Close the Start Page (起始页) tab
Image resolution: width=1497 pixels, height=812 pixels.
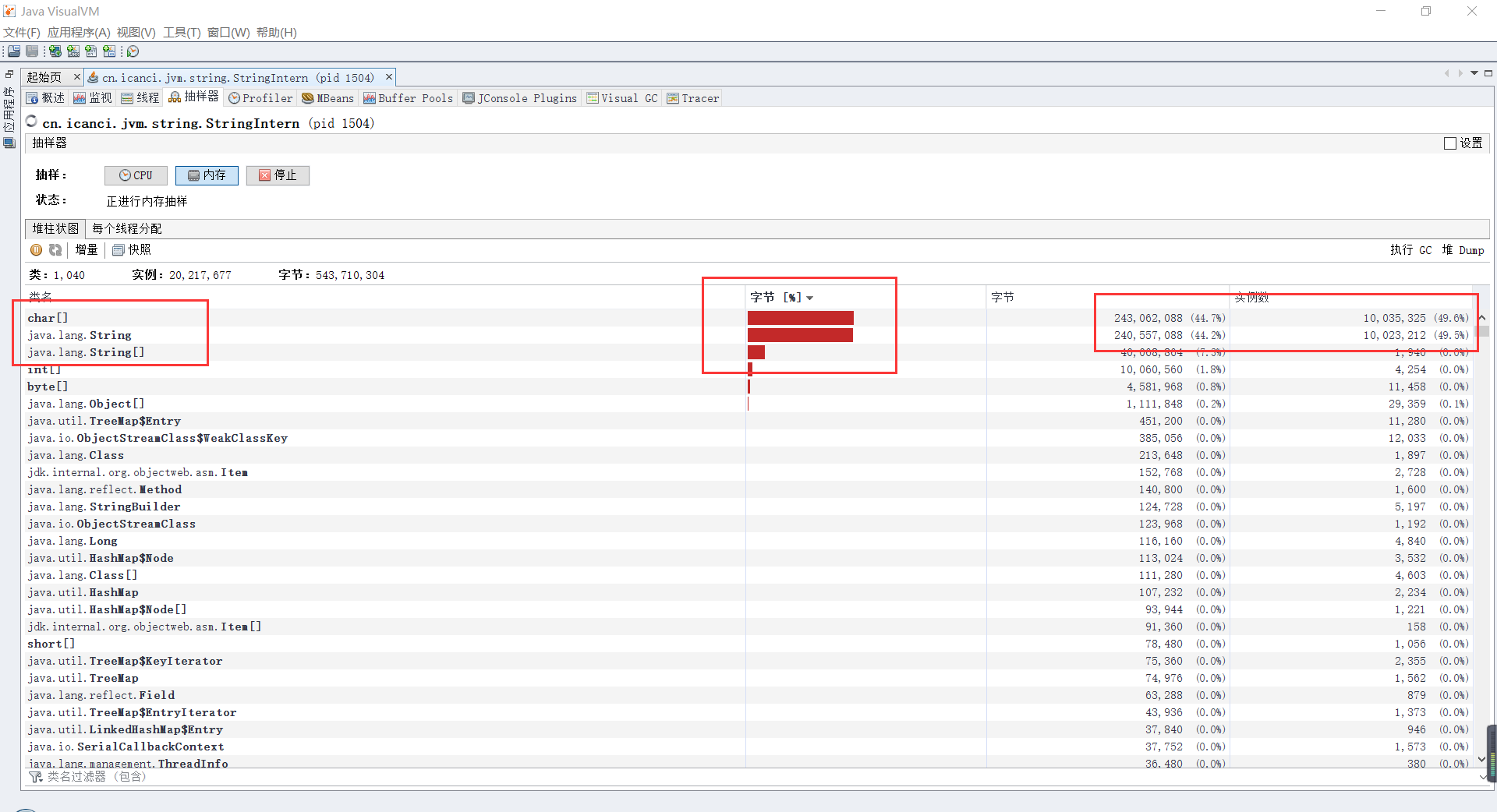pos(76,77)
